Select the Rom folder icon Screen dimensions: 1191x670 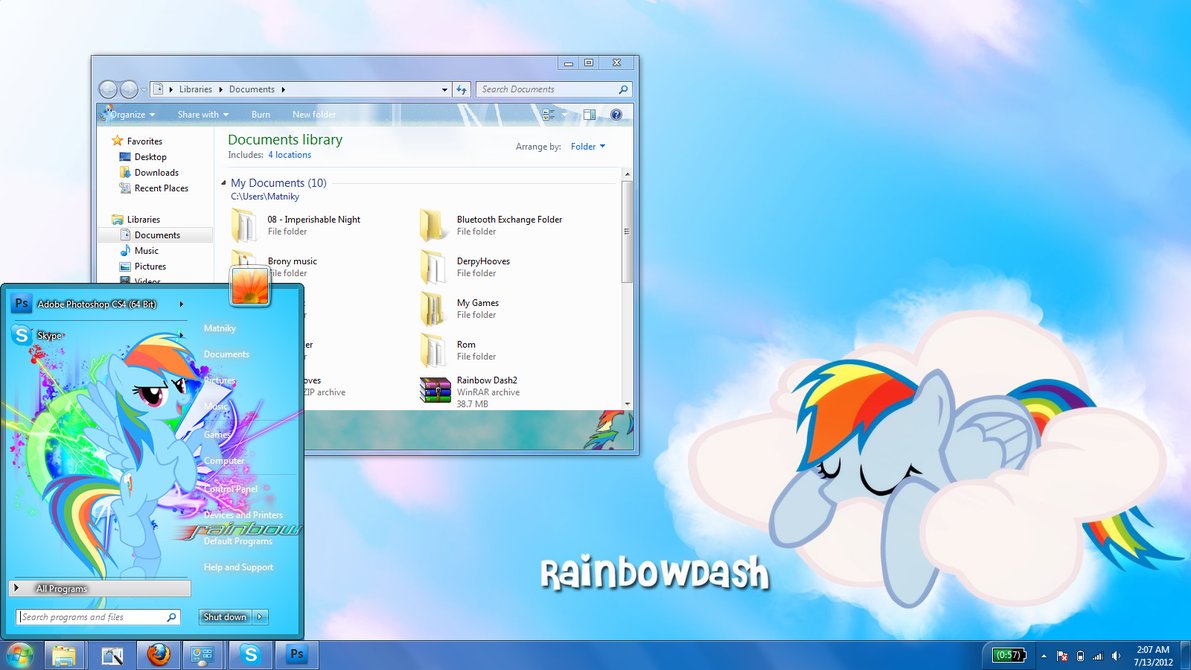pos(433,350)
